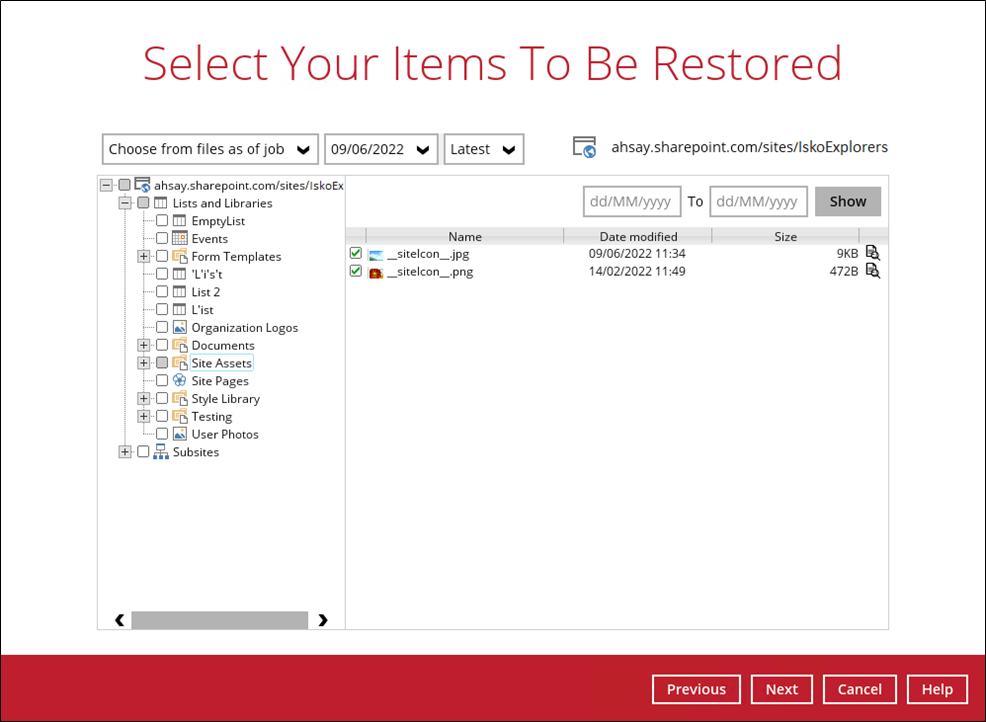Expand the Style Library tree node
This screenshot has width=986, height=722.
(144, 399)
